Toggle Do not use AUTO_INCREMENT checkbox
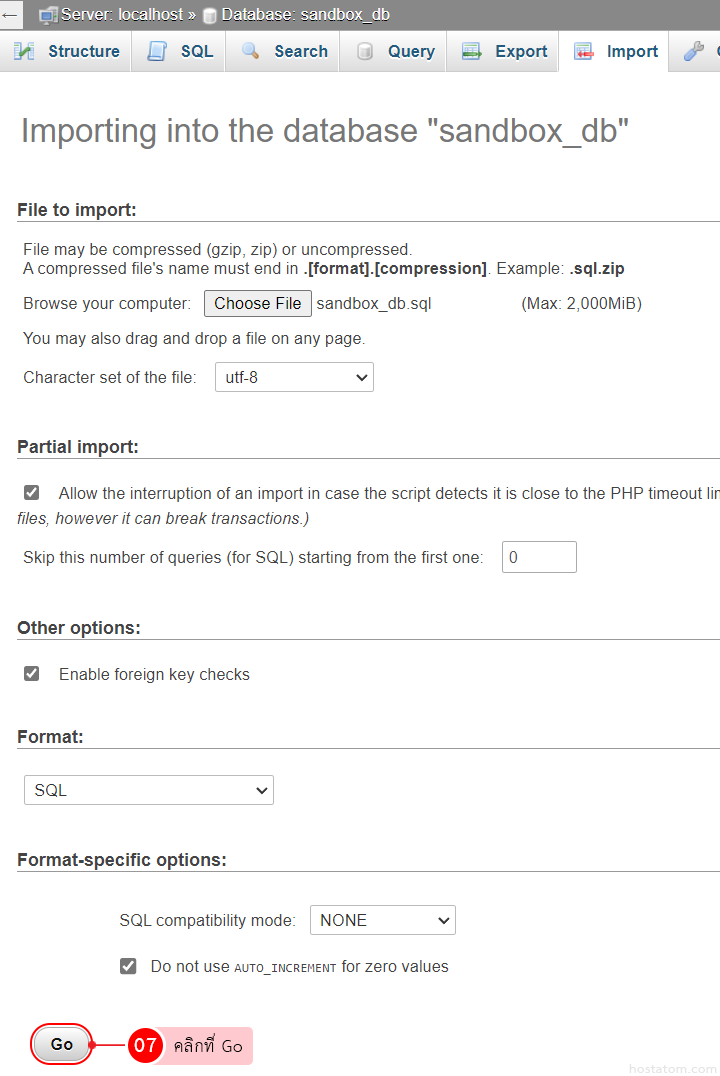Image resolution: width=720 pixels, height=1076 pixels. point(128,966)
